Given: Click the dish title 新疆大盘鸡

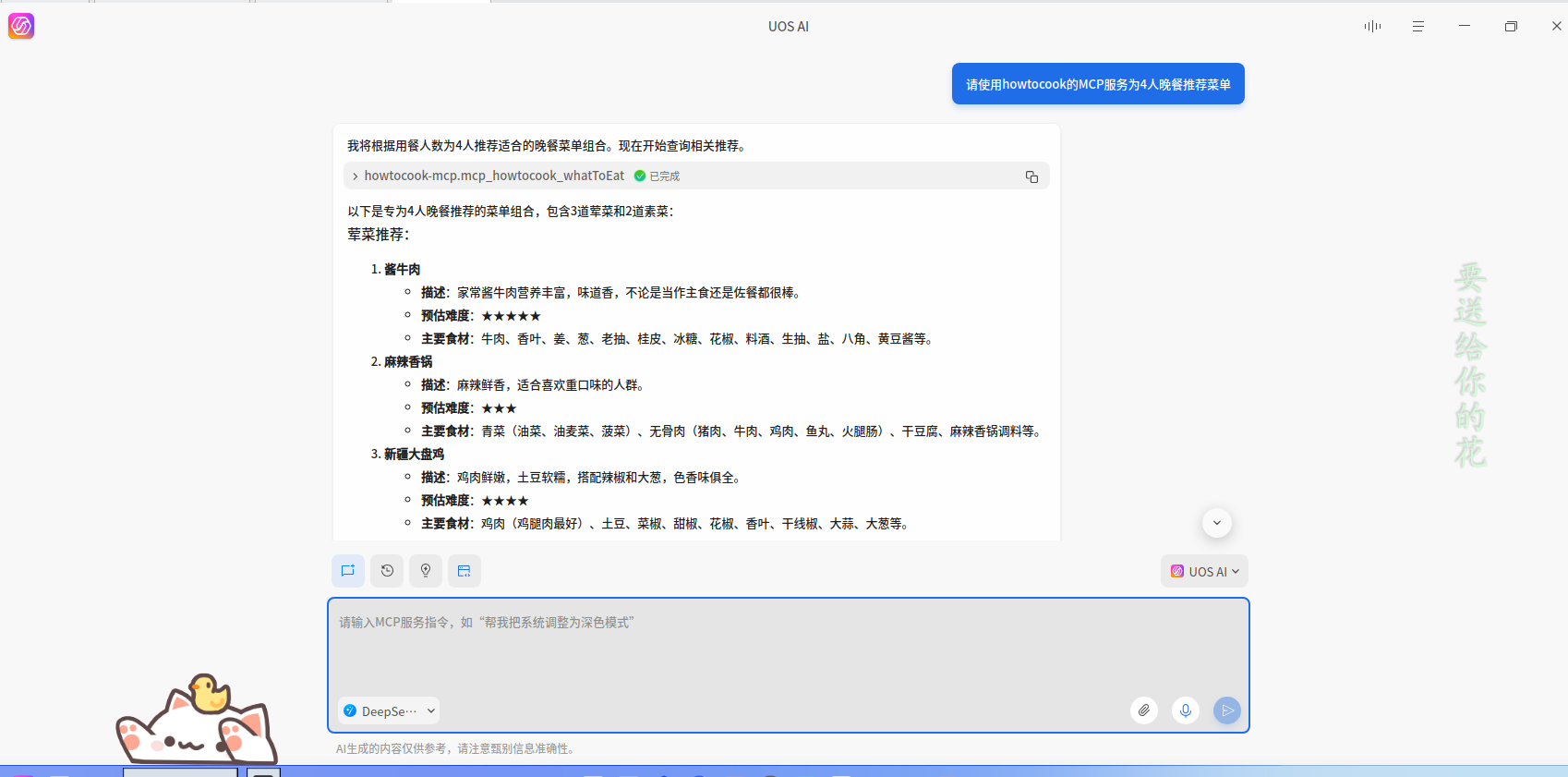Looking at the screenshot, I should tap(414, 455).
